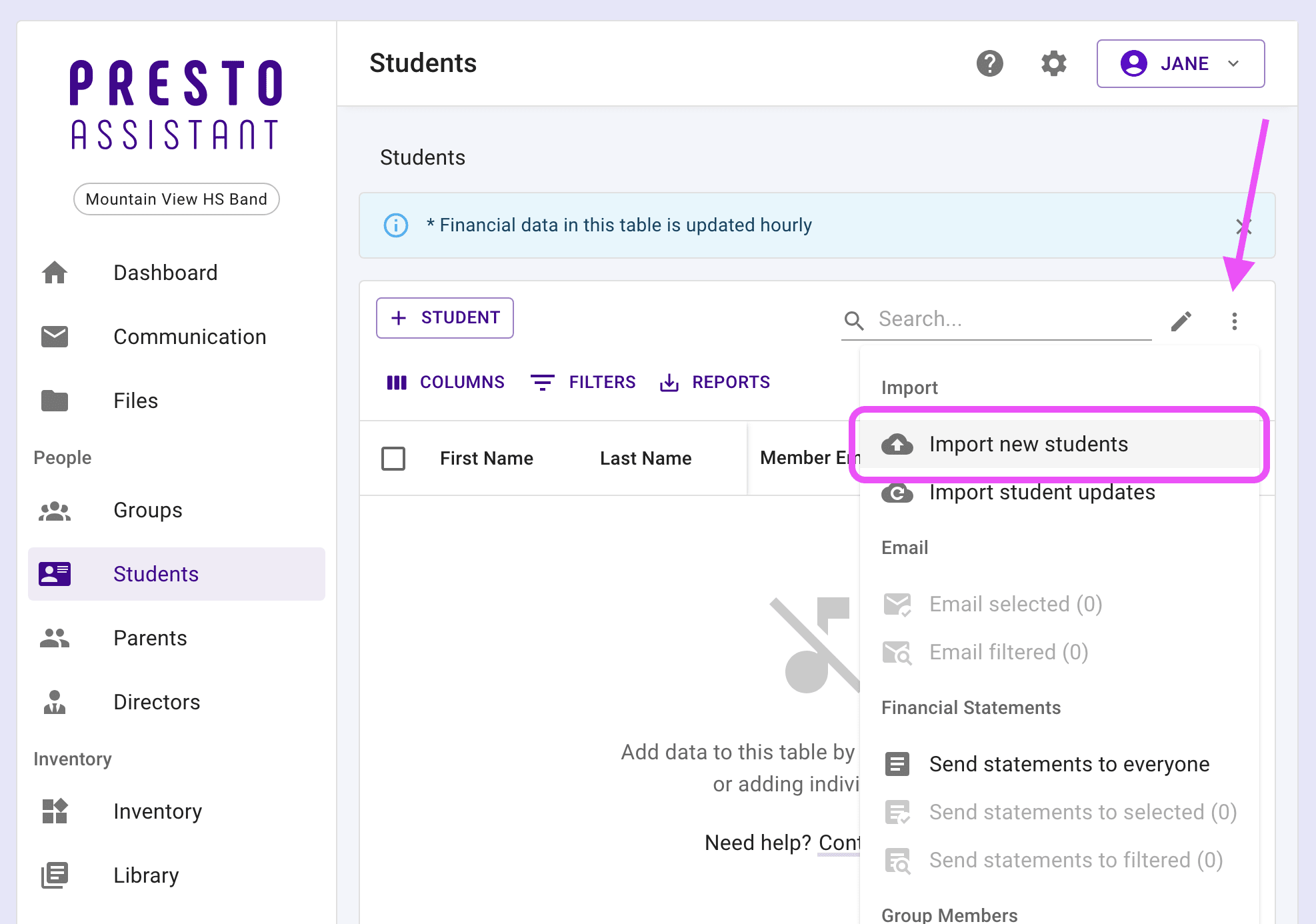Open the three-dot more options menu
Viewport: 1316px width, 924px height.
click(1234, 321)
